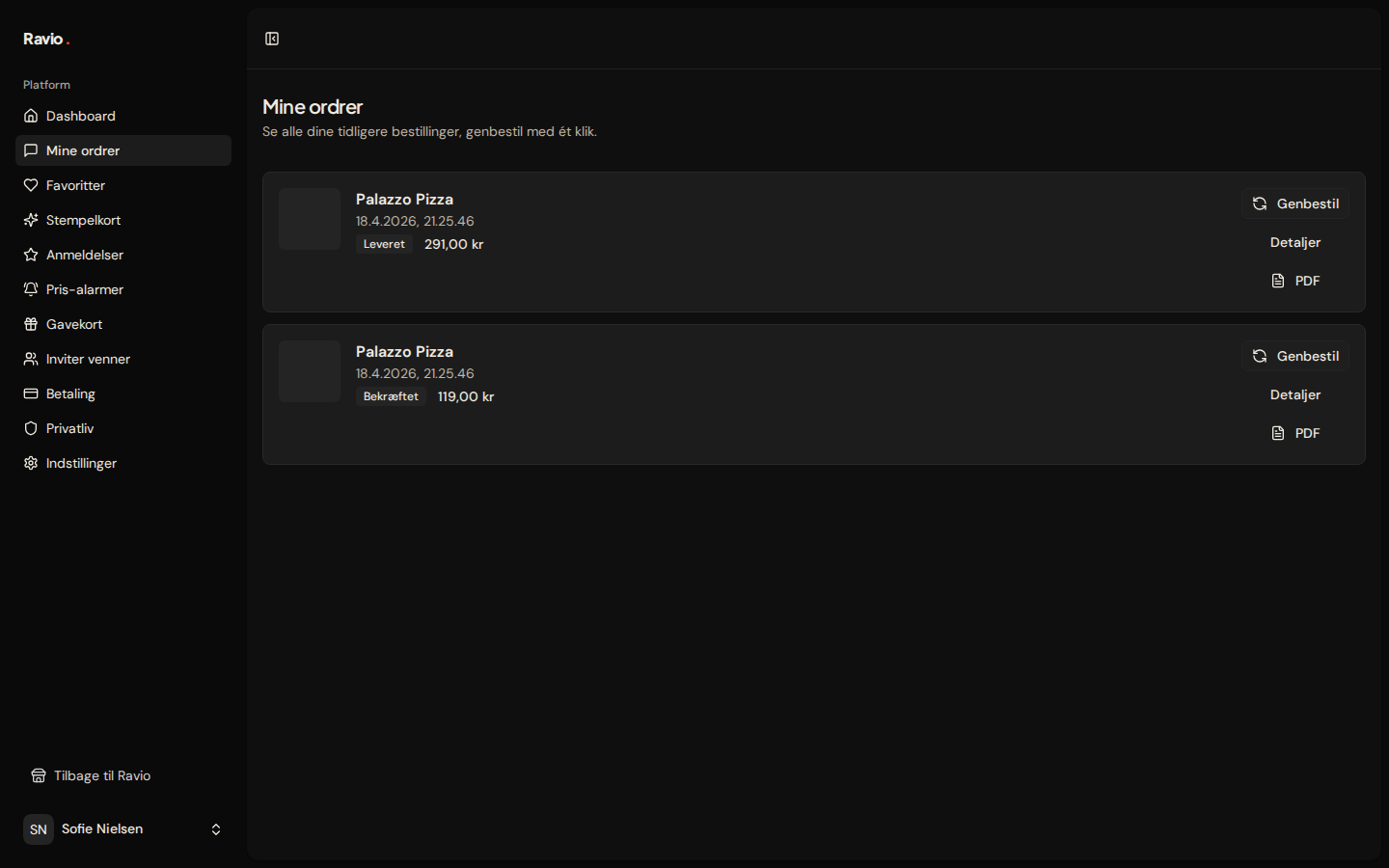Click the Bekræftet status badge
Image resolution: width=1389 pixels, height=868 pixels.
coord(391,396)
